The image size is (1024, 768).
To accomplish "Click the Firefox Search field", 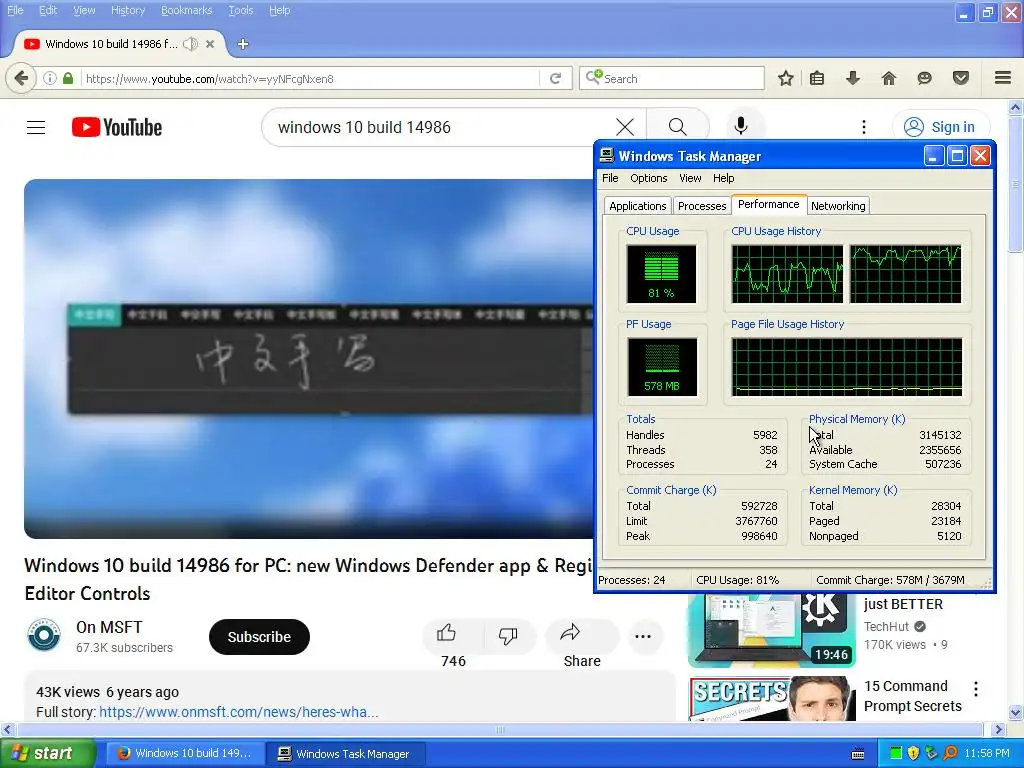I will click(671, 78).
